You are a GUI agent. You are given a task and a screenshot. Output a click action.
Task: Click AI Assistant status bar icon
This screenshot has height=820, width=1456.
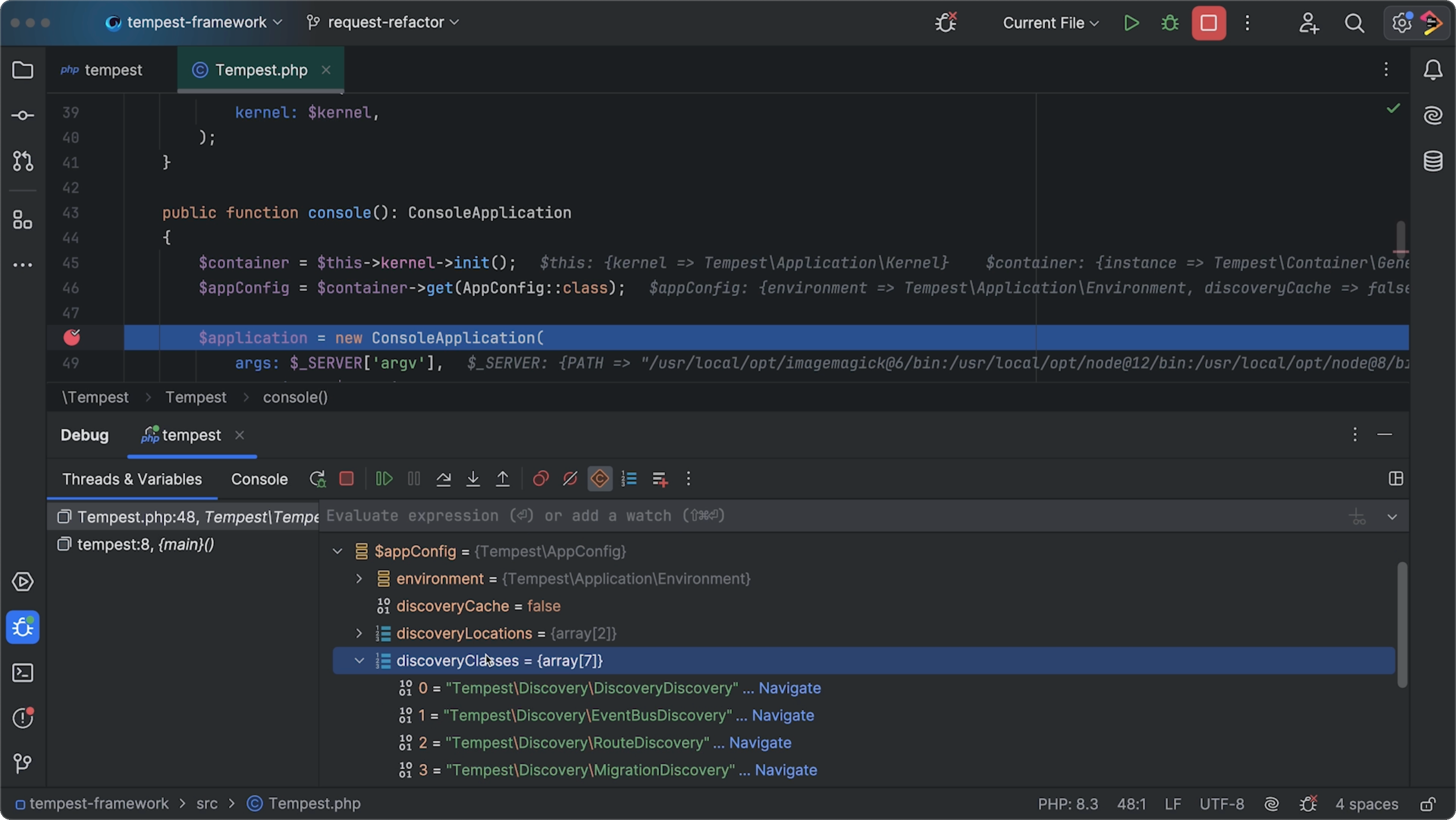1271,803
